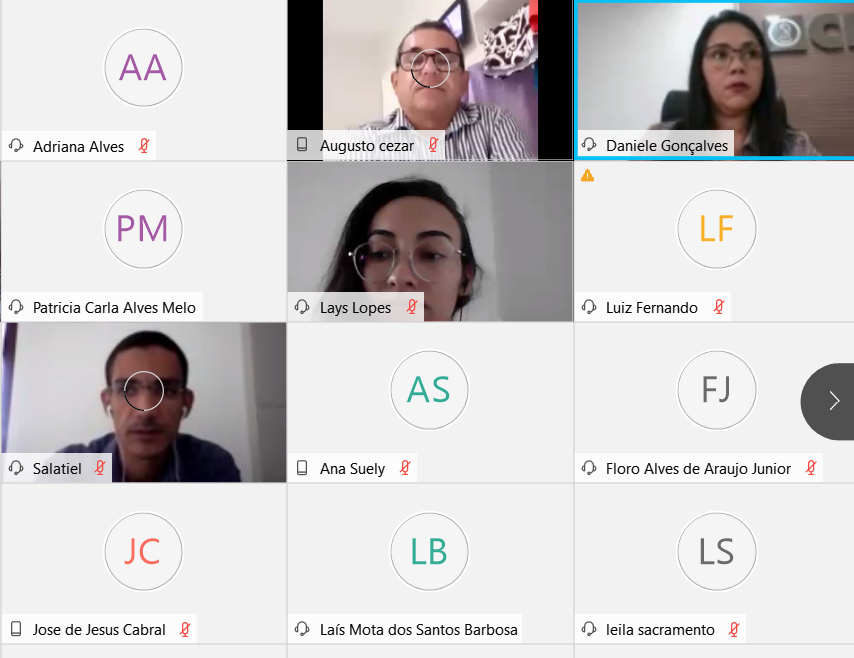The image size is (854, 658).
Task: Click Augusto cezar's phone device icon
Action: tap(302, 144)
